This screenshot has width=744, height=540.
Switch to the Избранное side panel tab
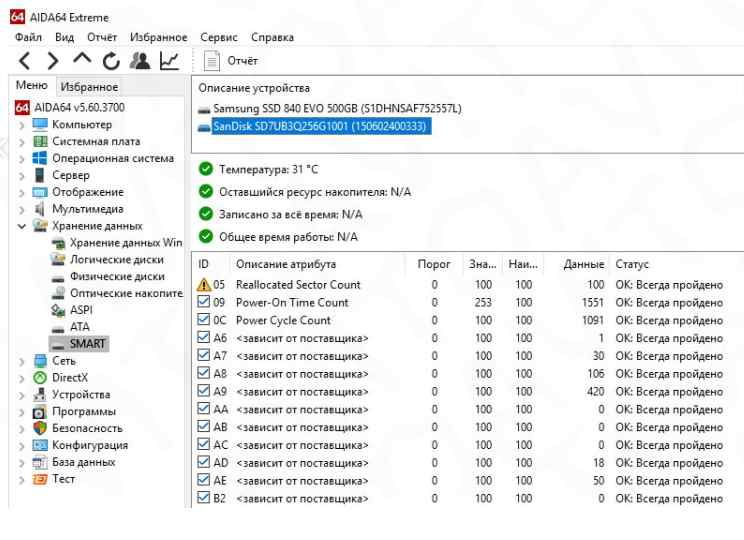[89, 87]
